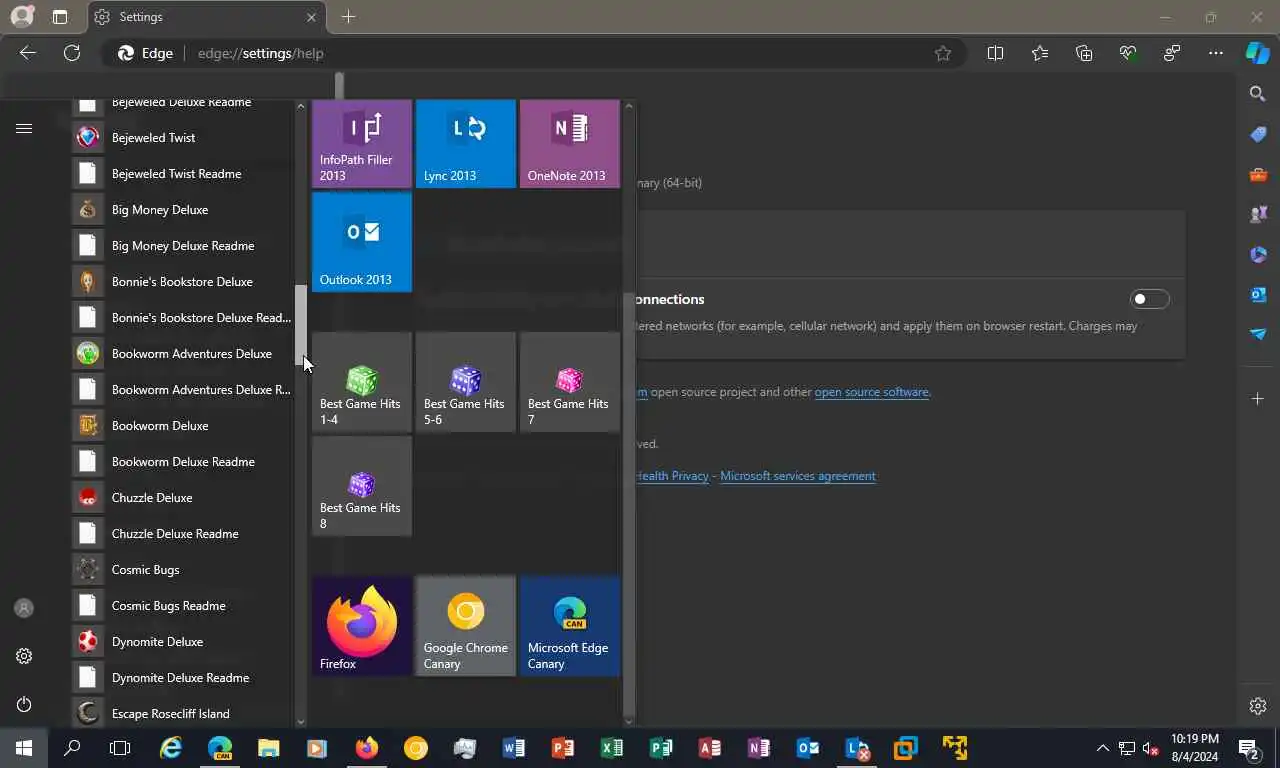Select the Settings browser tab
Viewport: 1280px width, 768px height.
tap(205, 17)
